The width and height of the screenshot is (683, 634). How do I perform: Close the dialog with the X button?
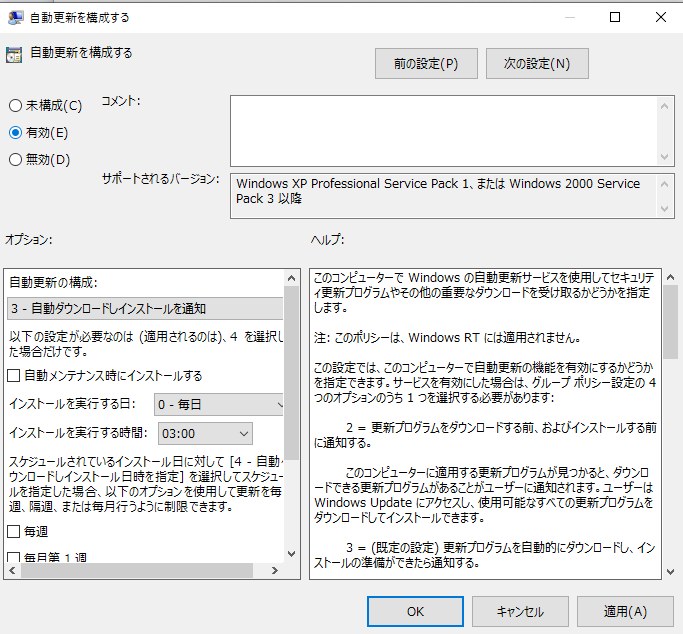(661, 17)
